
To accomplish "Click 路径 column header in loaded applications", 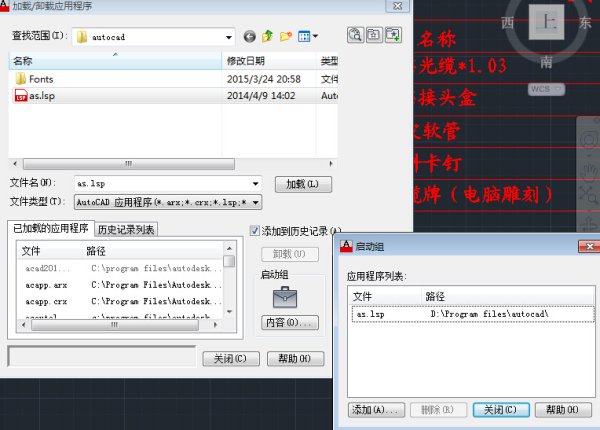I will click(153, 251).
